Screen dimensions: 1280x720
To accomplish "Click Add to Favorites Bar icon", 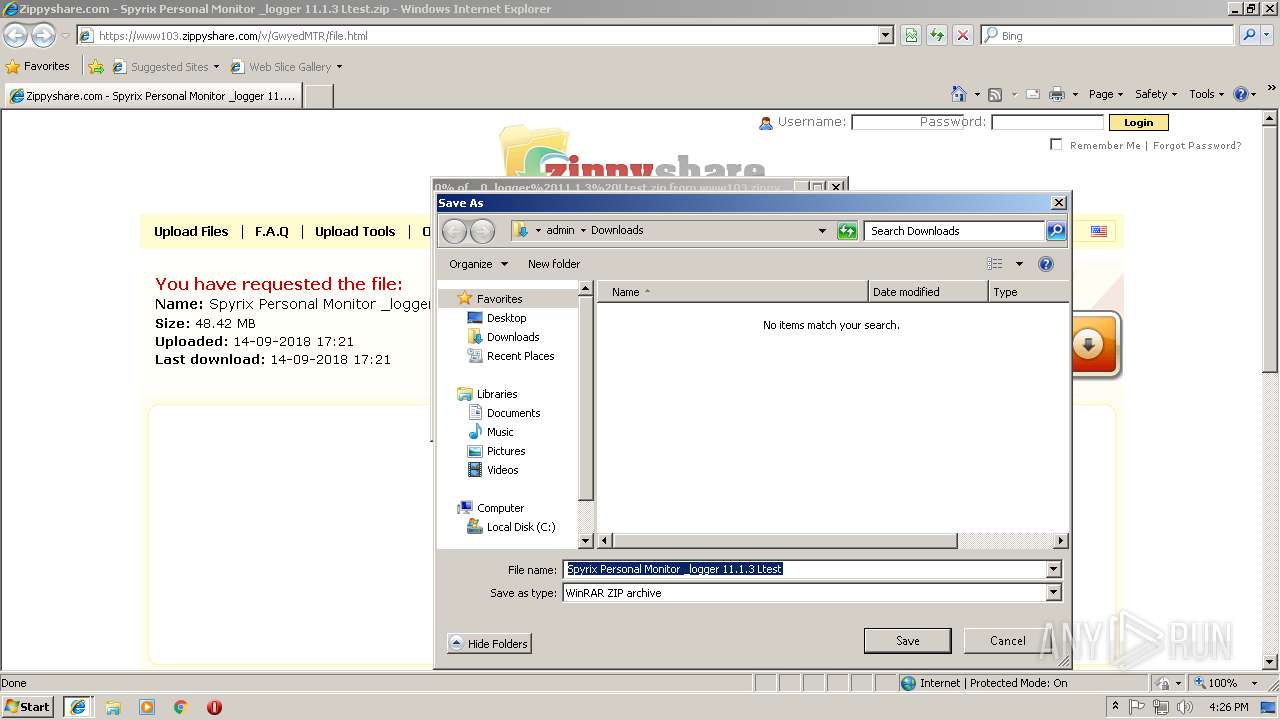I will (x=96, y=67).
